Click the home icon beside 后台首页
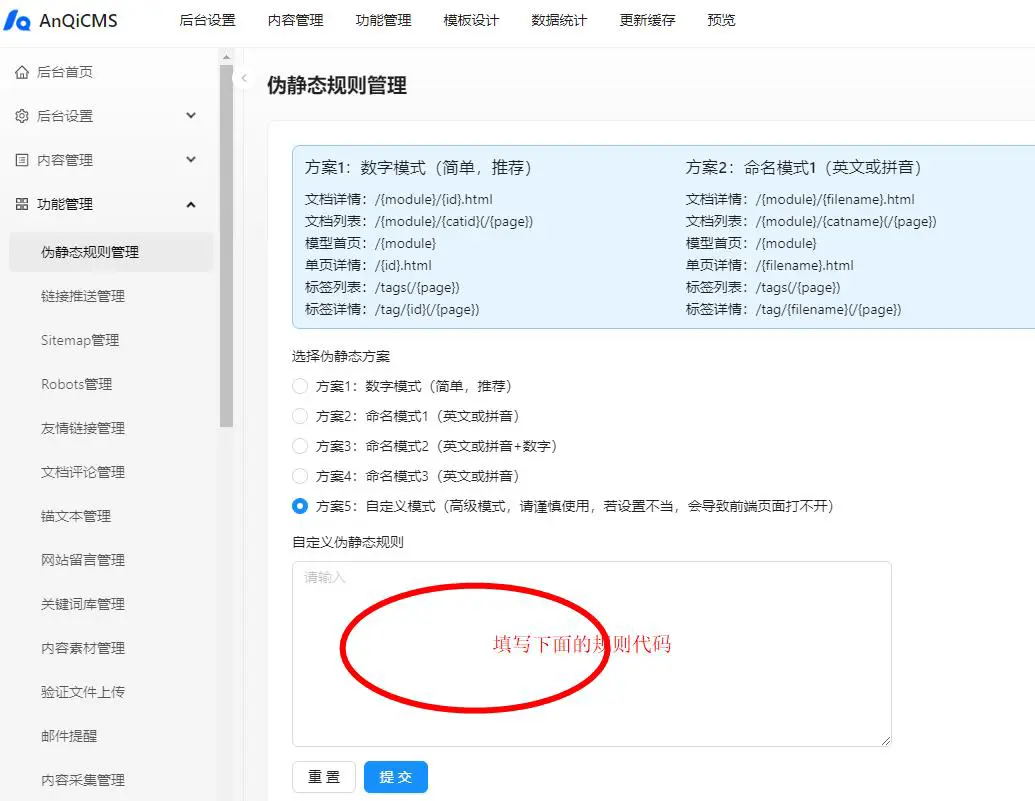This screenshot has height=801, width=1035. [22, 72]
